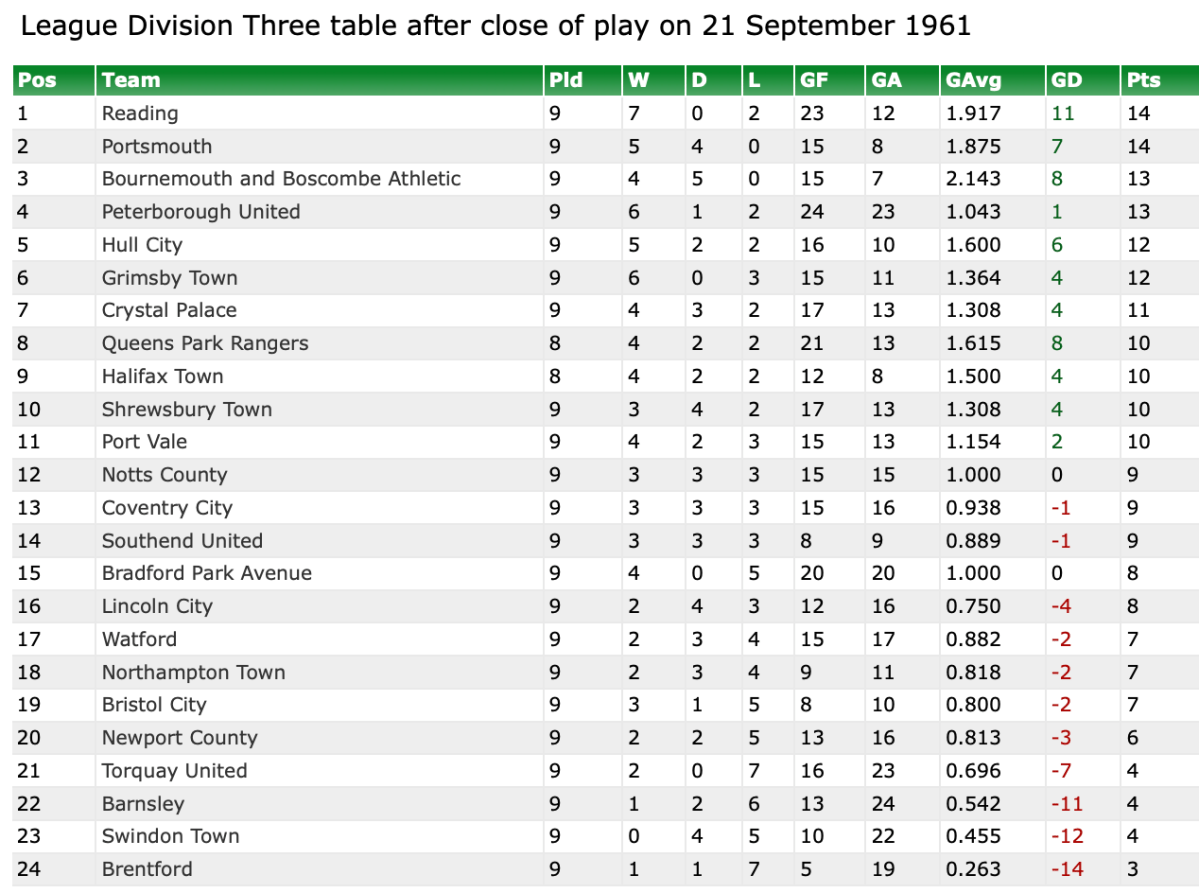Click Reading's goal difference value 11

point(1062,113)
